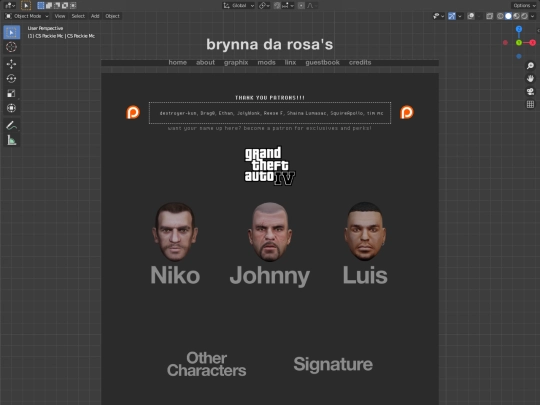Select the Rotate tool
This screenshot has width=540, height=405.
(x=11, y=79)
